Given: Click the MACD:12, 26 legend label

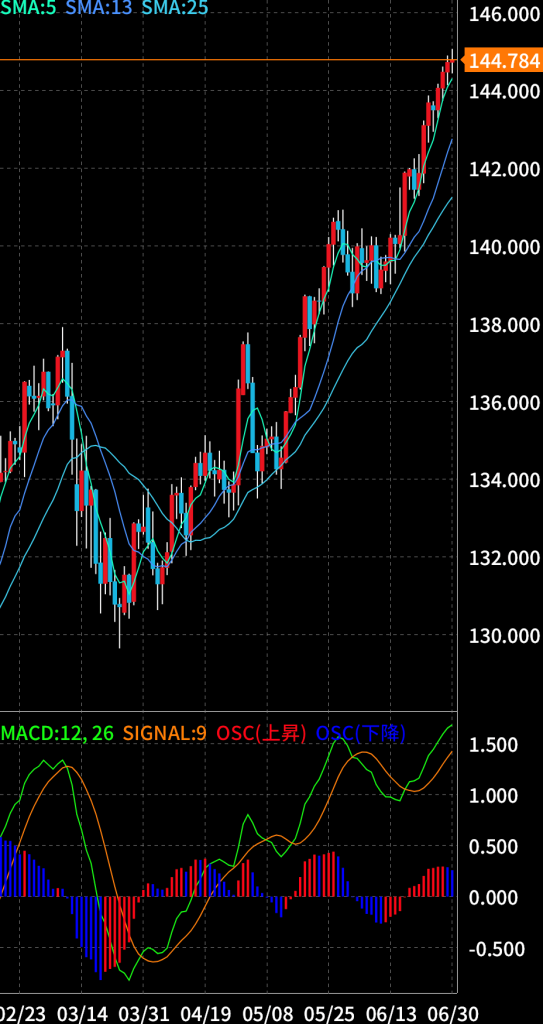Looking at the screenshot, I should click(57, 733).
